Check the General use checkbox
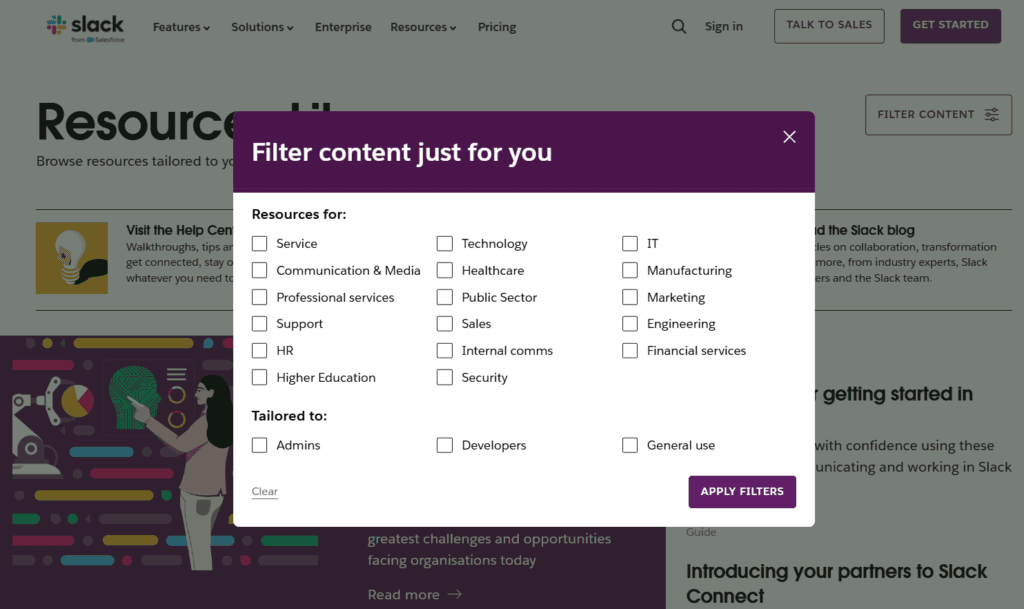 pyautogui.click(x=630, y=445)
